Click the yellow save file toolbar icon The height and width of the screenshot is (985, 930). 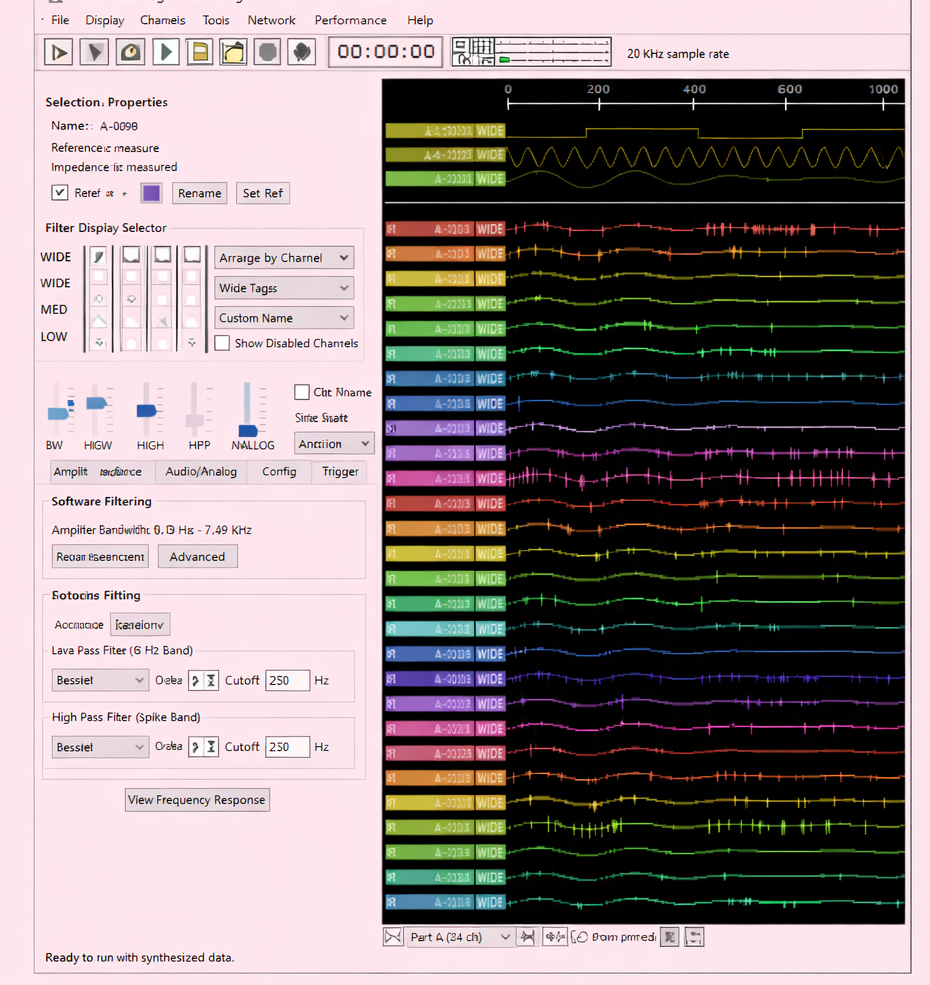(x=199, y=52)
